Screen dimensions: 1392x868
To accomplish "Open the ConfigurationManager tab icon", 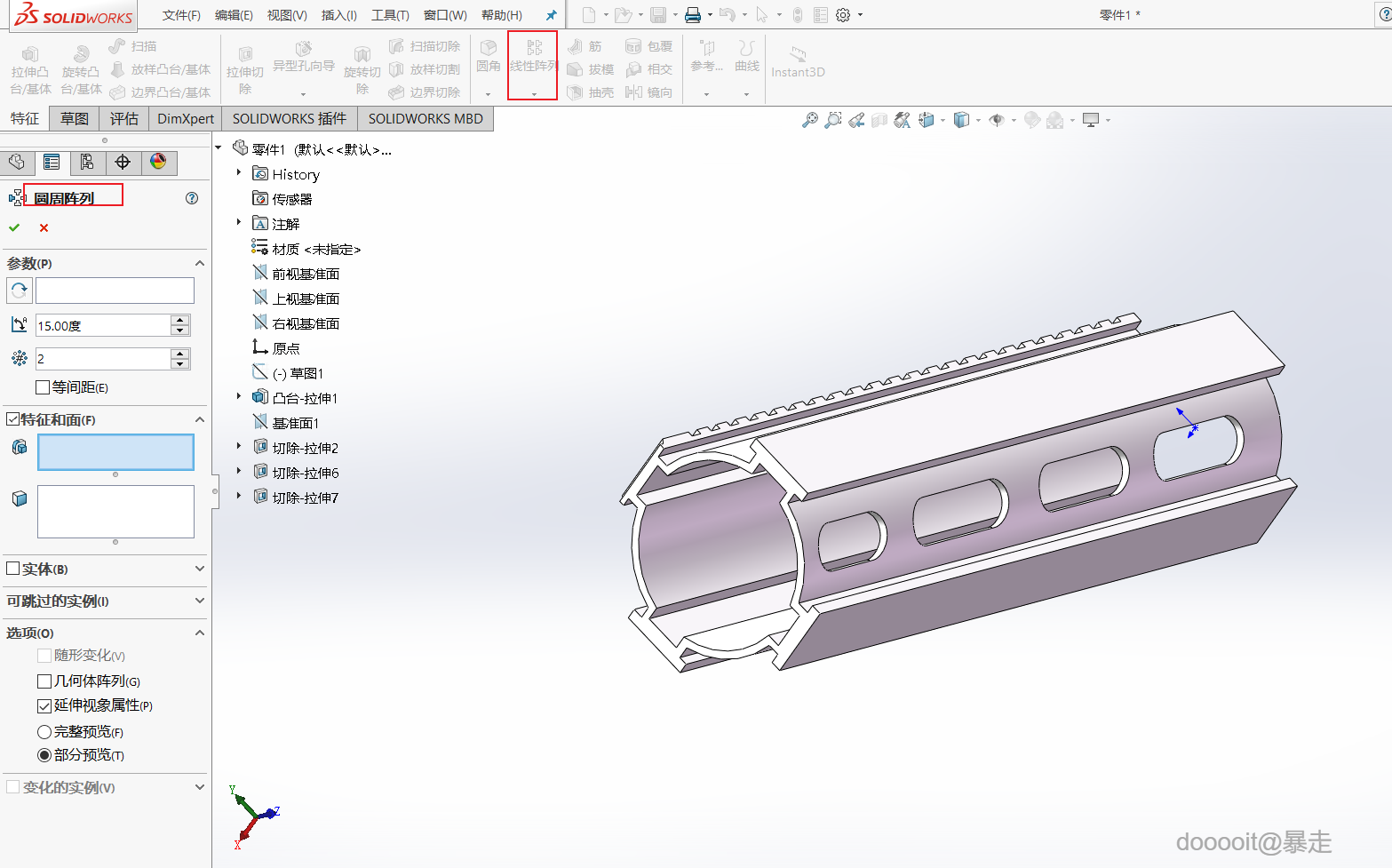I will click(87, 162).
